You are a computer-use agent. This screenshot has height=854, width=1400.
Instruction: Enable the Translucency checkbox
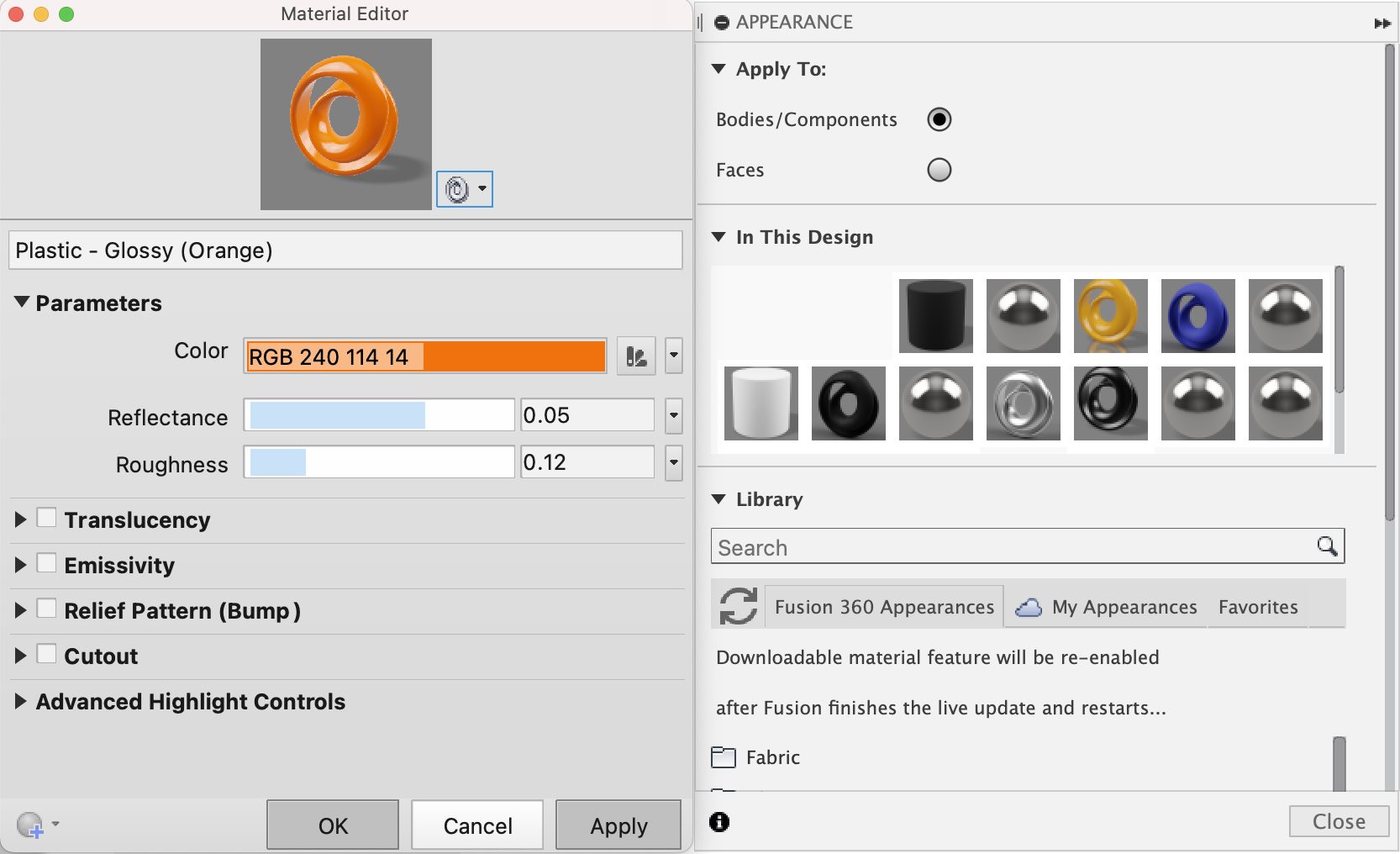click(47, 518)
